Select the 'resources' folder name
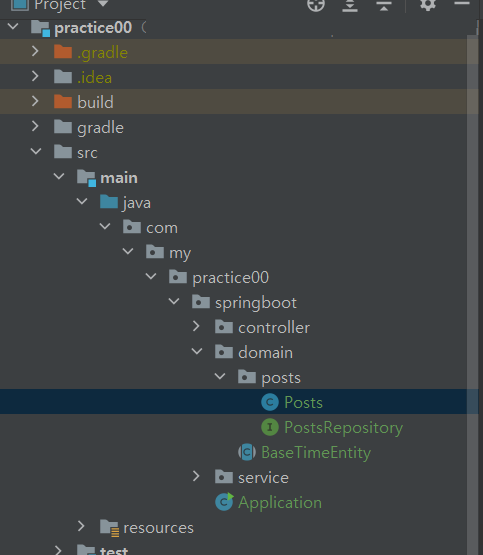 (159, 528)
